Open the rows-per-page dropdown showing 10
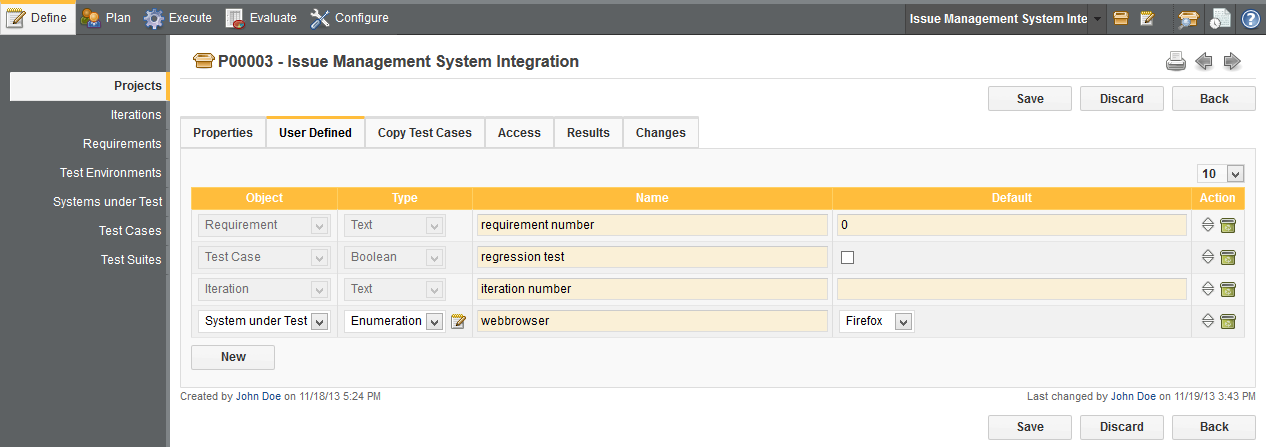Viewport: 1266px width, 447px height. [1221, 174]
